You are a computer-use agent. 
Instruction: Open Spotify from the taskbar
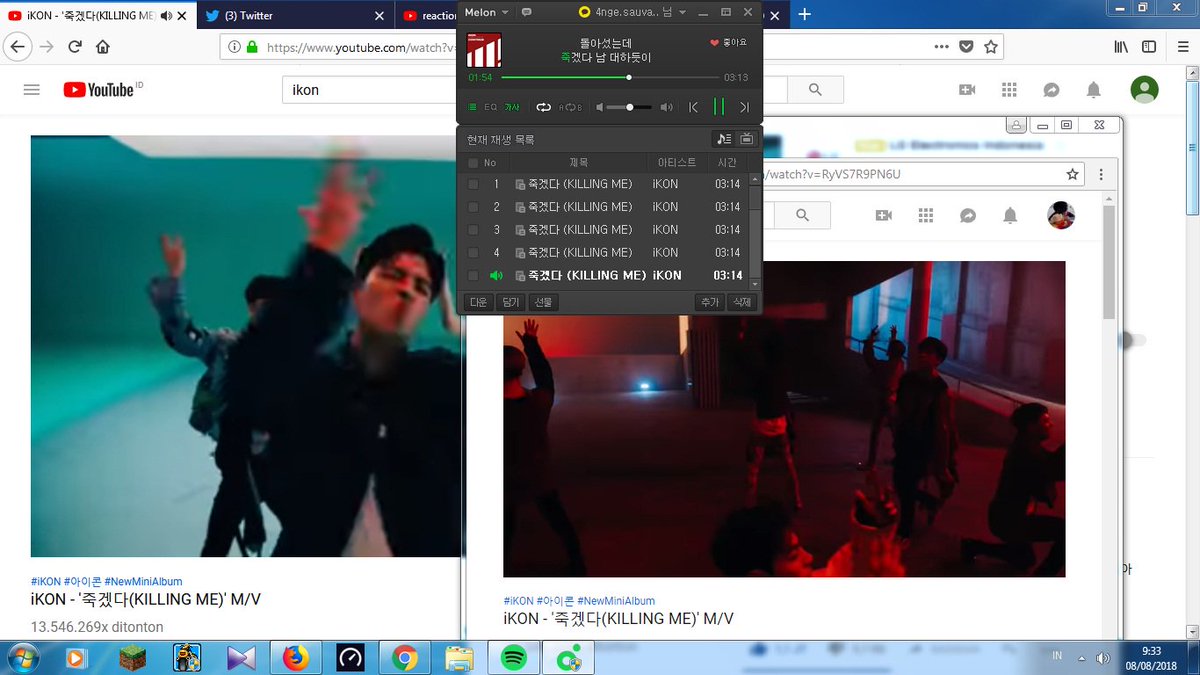tap(513, 657)
